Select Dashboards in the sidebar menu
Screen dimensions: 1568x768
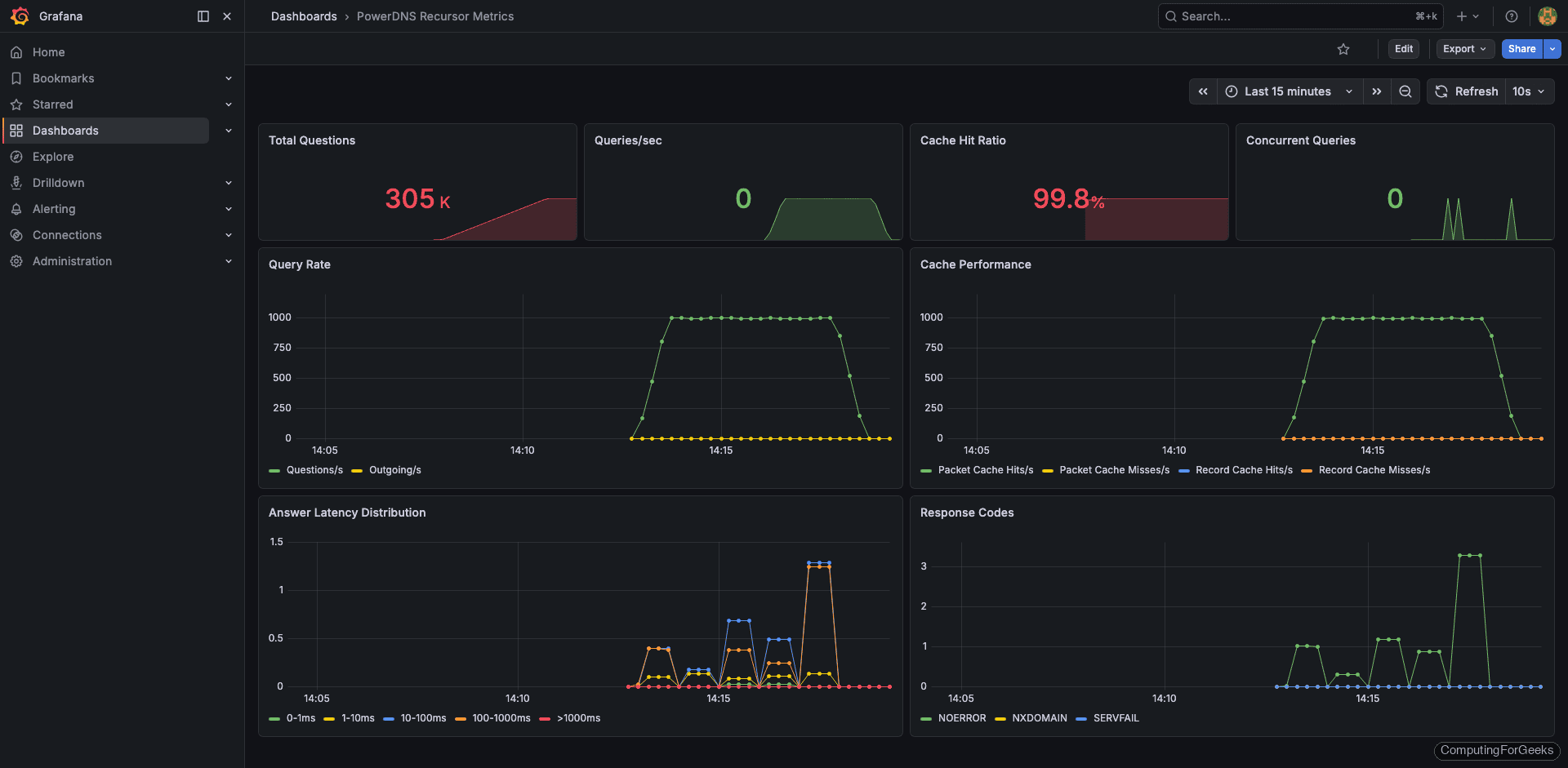tap(65, 130)
